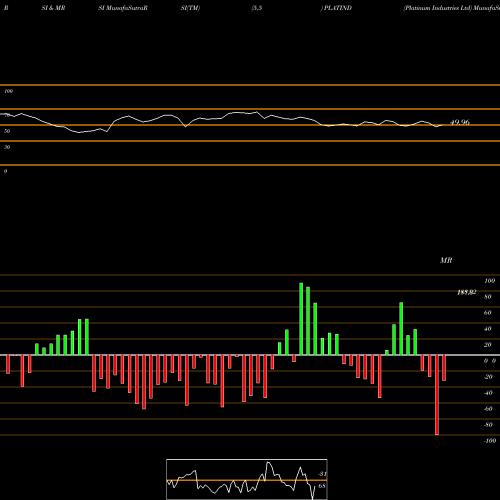This screenshot has width=500, height=500.
Task: Click the MR scale label 60
Action: coord(488,313)
